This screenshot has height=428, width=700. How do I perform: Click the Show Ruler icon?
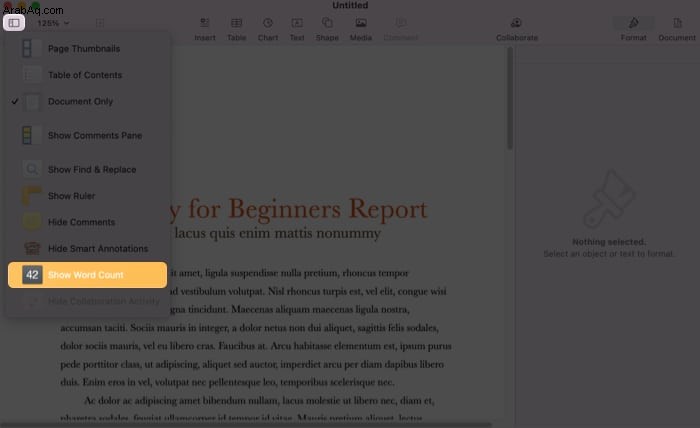coord(32,196)
